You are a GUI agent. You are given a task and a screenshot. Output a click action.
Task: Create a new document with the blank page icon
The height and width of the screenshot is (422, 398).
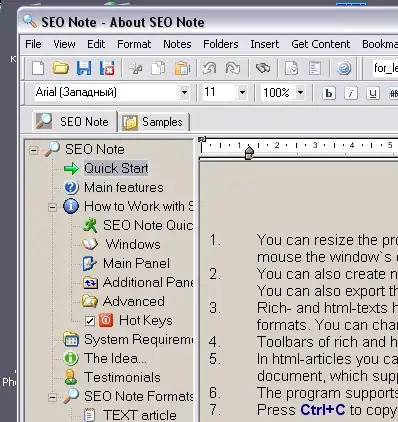coord(38,68)
